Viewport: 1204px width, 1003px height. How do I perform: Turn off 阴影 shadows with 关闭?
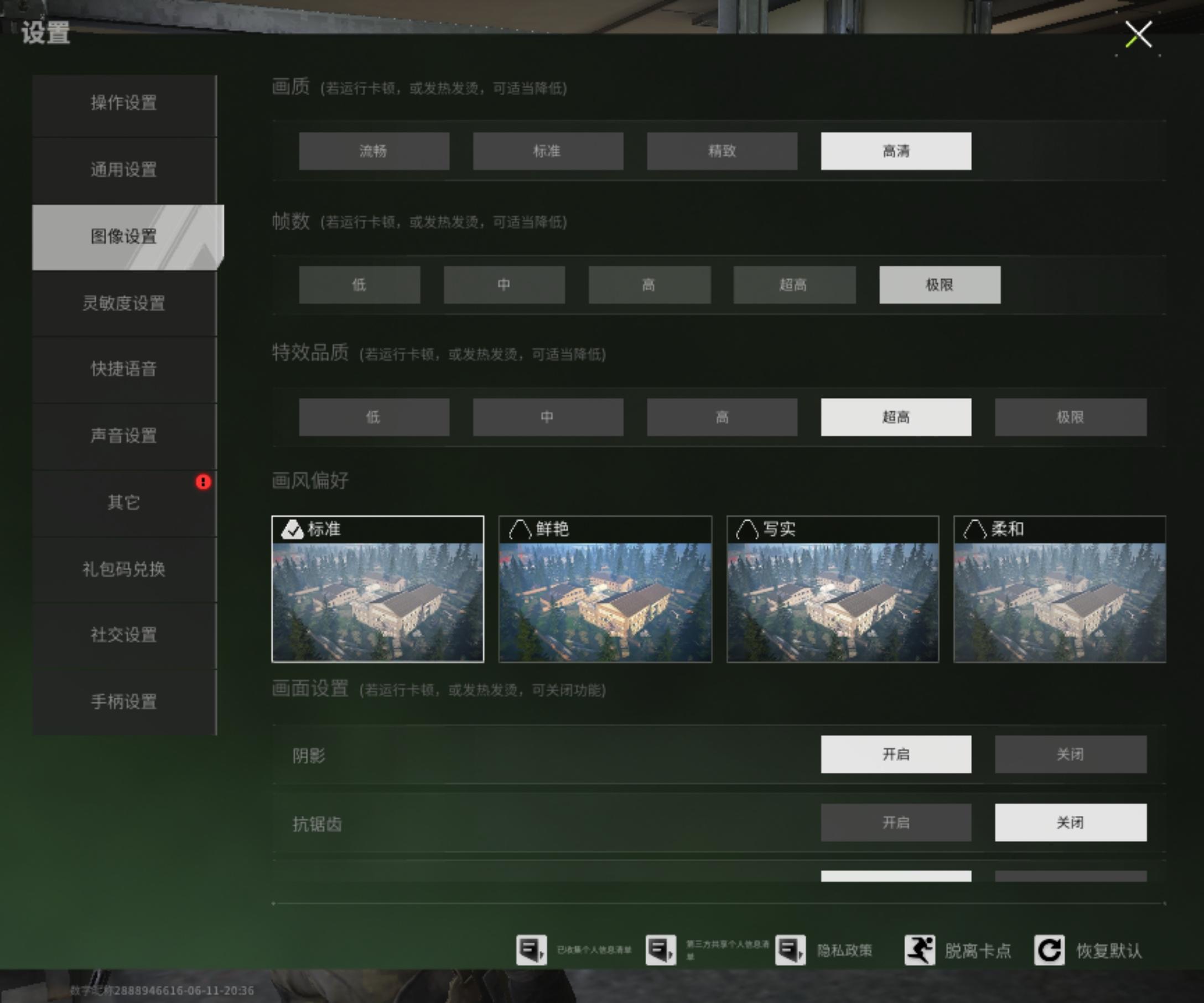click(1071, 754)
